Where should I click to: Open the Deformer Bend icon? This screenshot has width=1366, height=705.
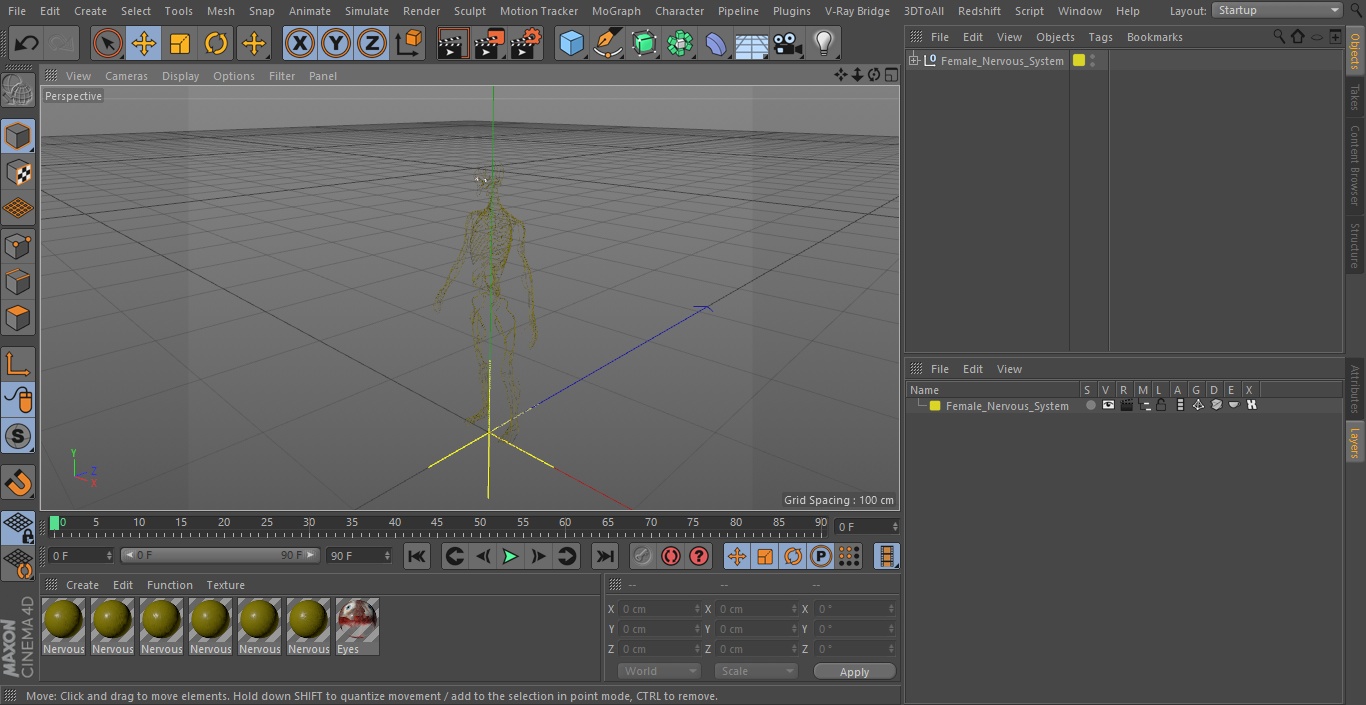716,44
